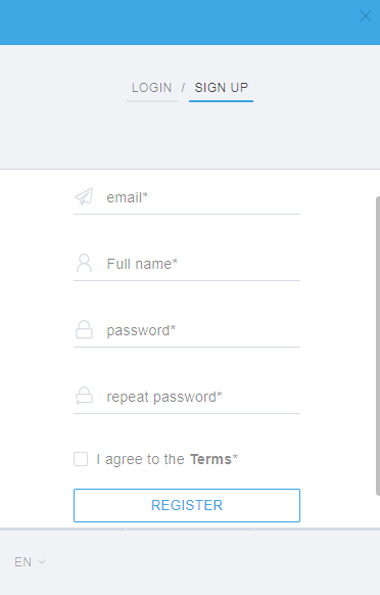The image size is (380, 595).
Task: Switch to the LOGIN tab
Action: [152, 88]
